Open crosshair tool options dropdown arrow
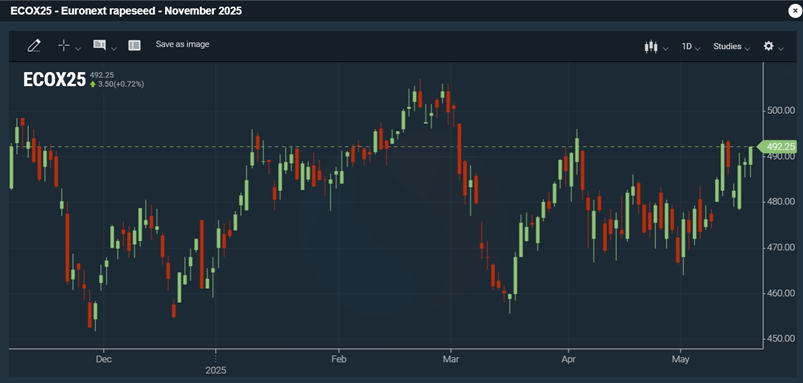Viewport: 803px width, 383px height. coord(78,49)
